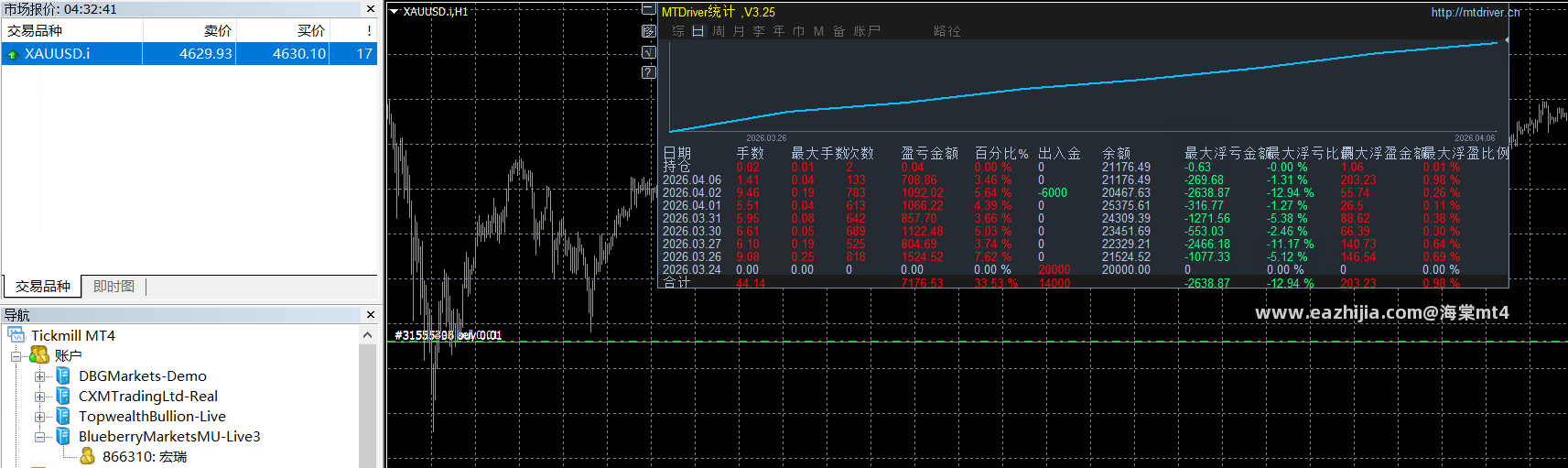Click the CXMTradingLtd-Real server icon

(63, 396)
